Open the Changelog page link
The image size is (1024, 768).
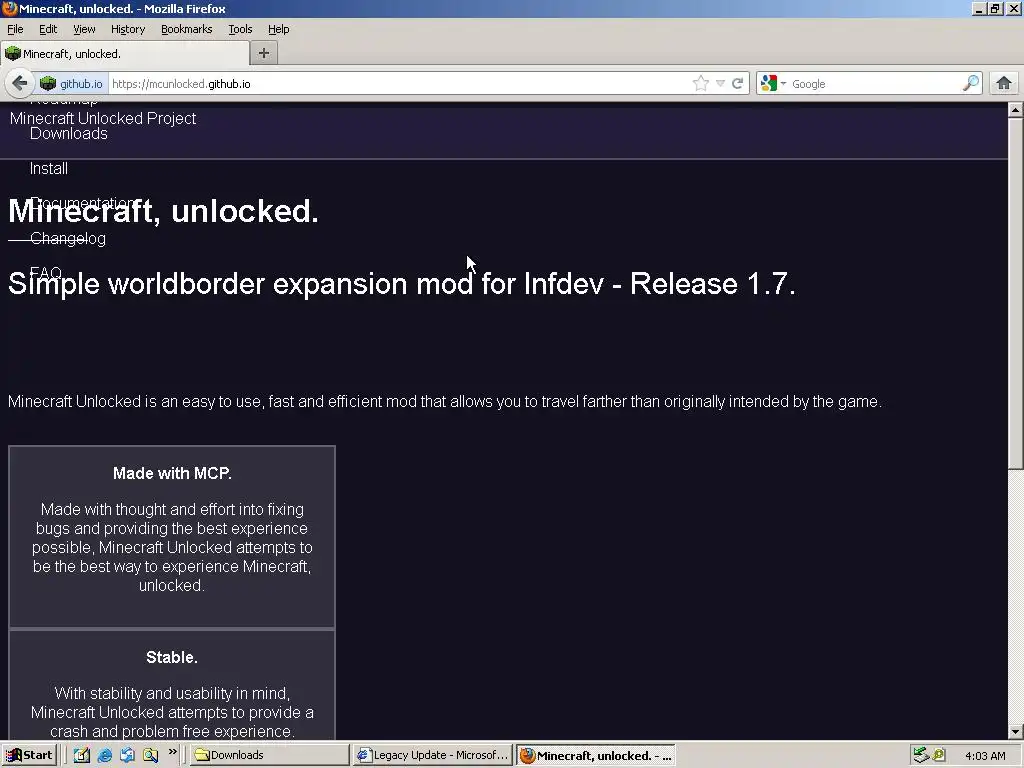(68, 238)
